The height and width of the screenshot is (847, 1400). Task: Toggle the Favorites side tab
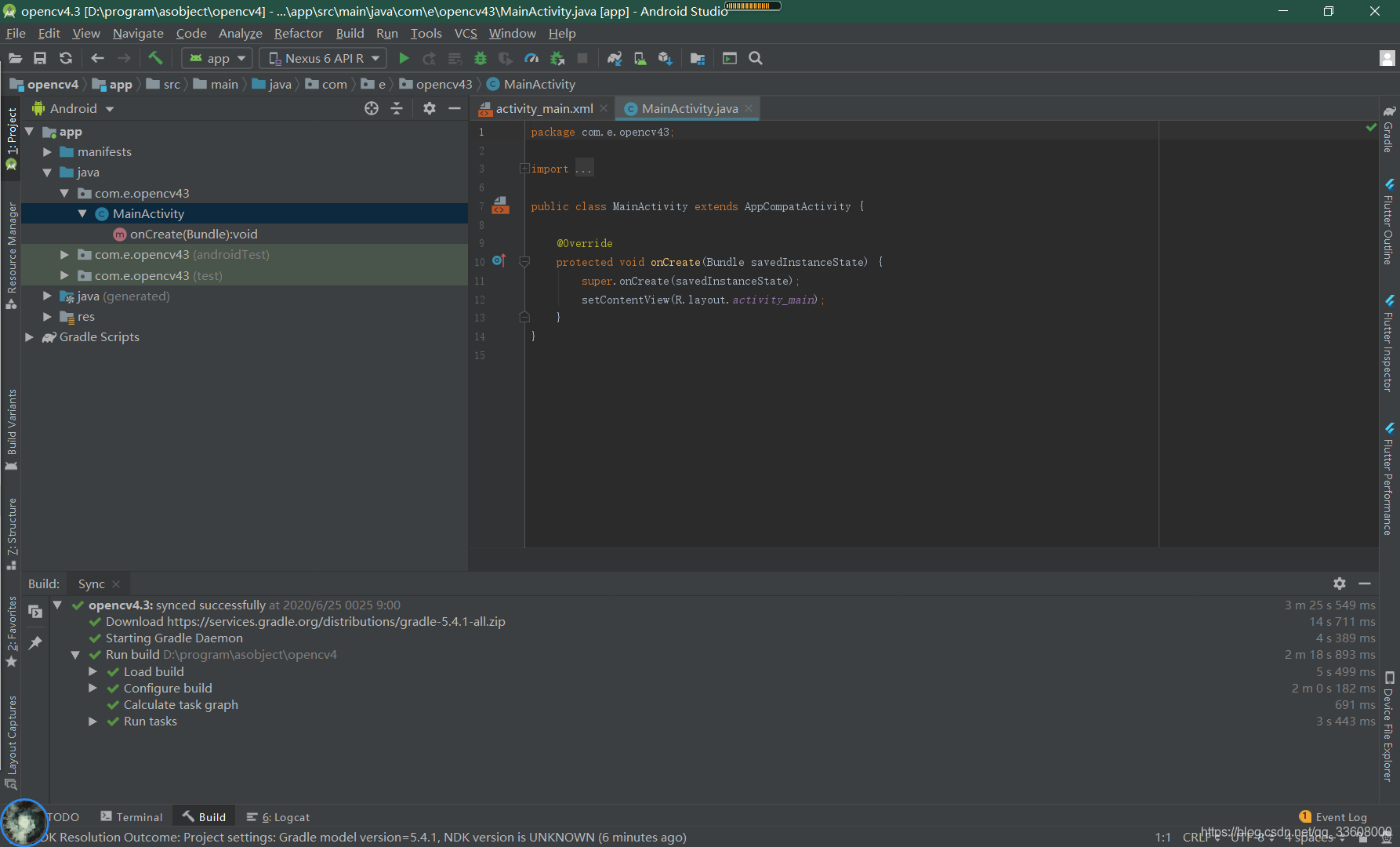click(11, 631)
